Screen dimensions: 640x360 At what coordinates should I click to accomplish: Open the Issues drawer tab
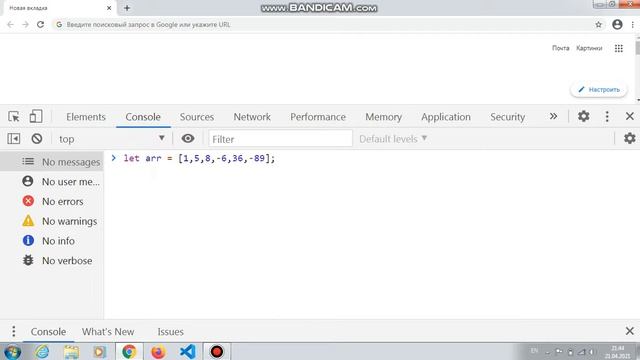pyautogui.click(x=170, y=331)
